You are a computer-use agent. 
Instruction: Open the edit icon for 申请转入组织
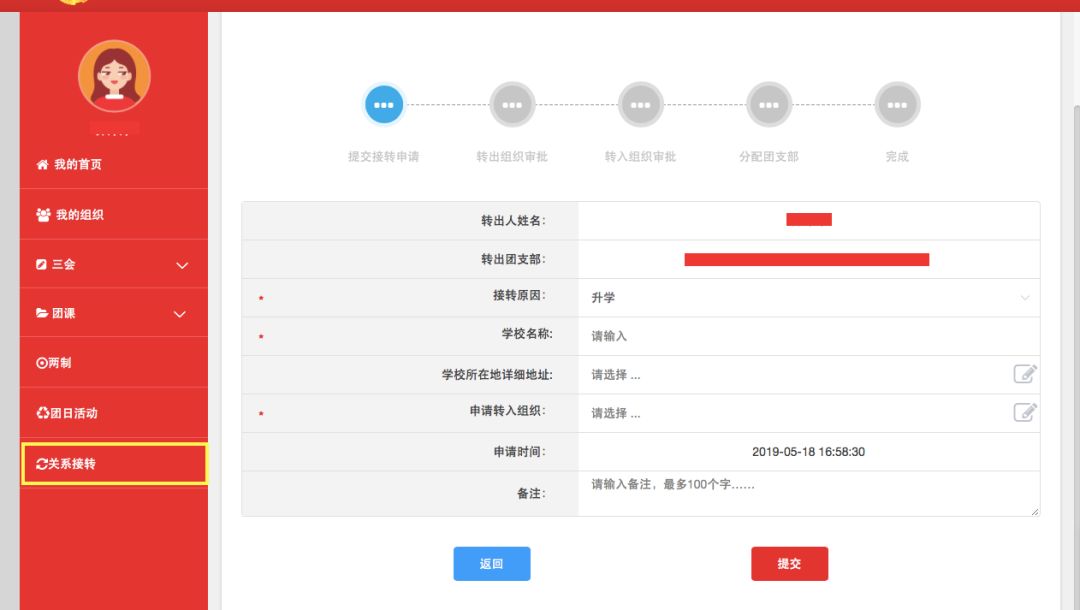tap(1024, 411)
